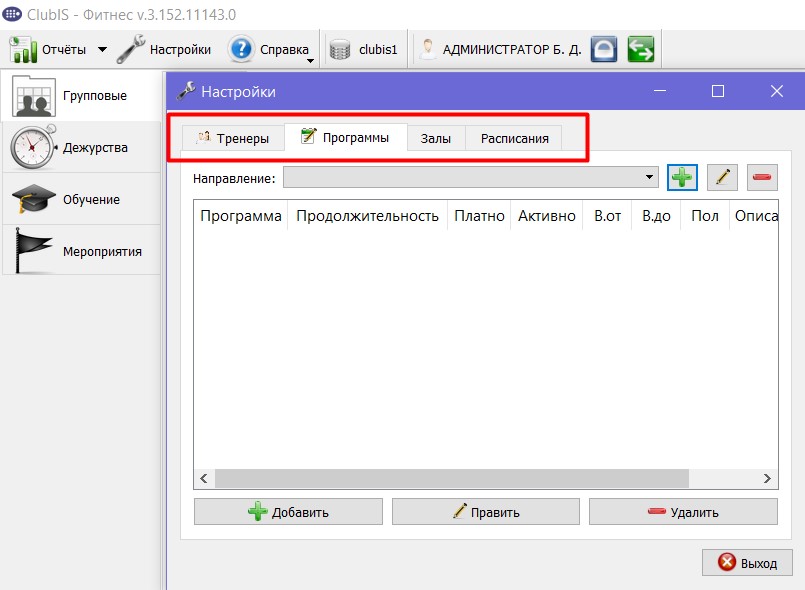Click the Удалить button
Viewport: 805px width, 590px height.
coord(683,511)
